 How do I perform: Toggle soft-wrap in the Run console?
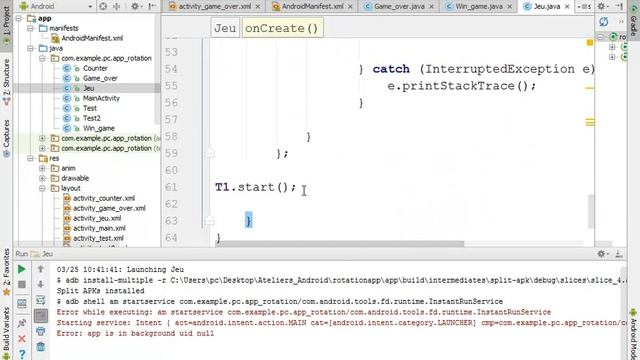coord(40,300)
